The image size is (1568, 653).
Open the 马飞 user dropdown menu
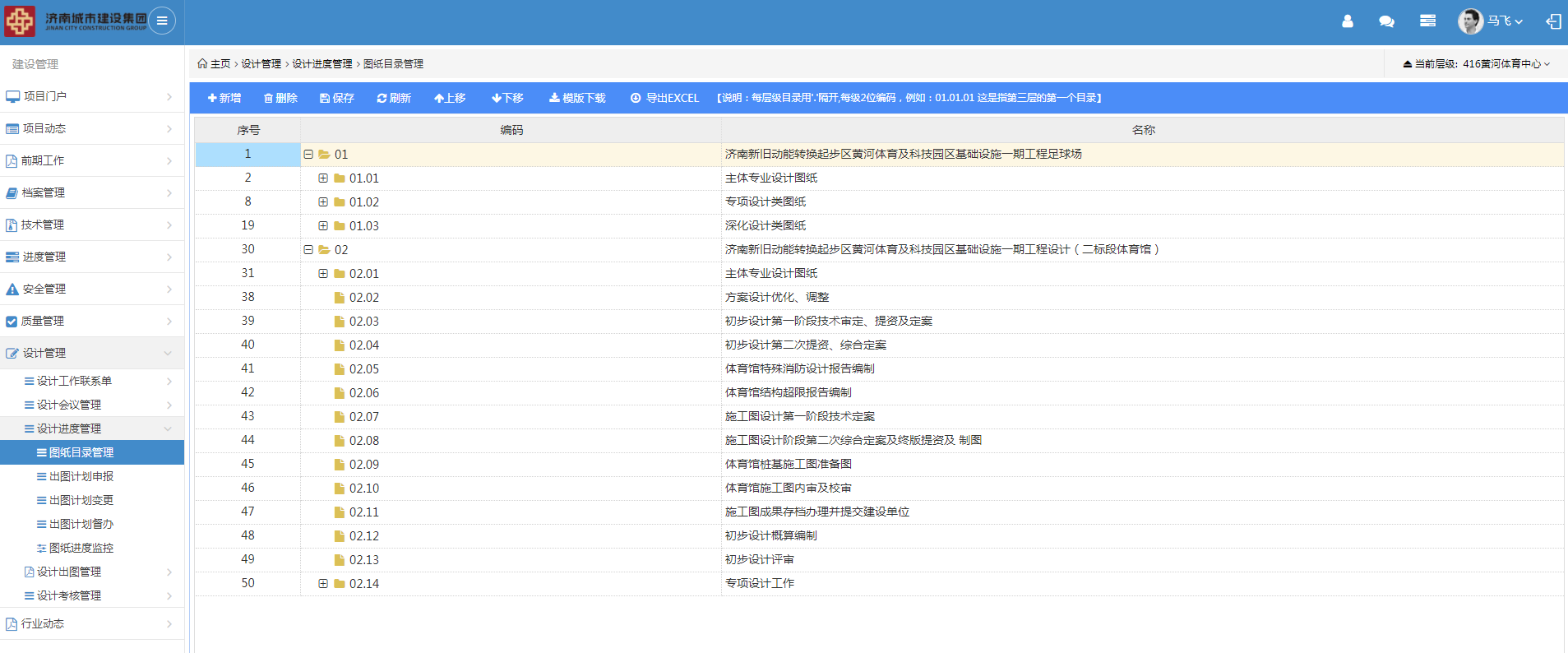tap(1504, 21)
